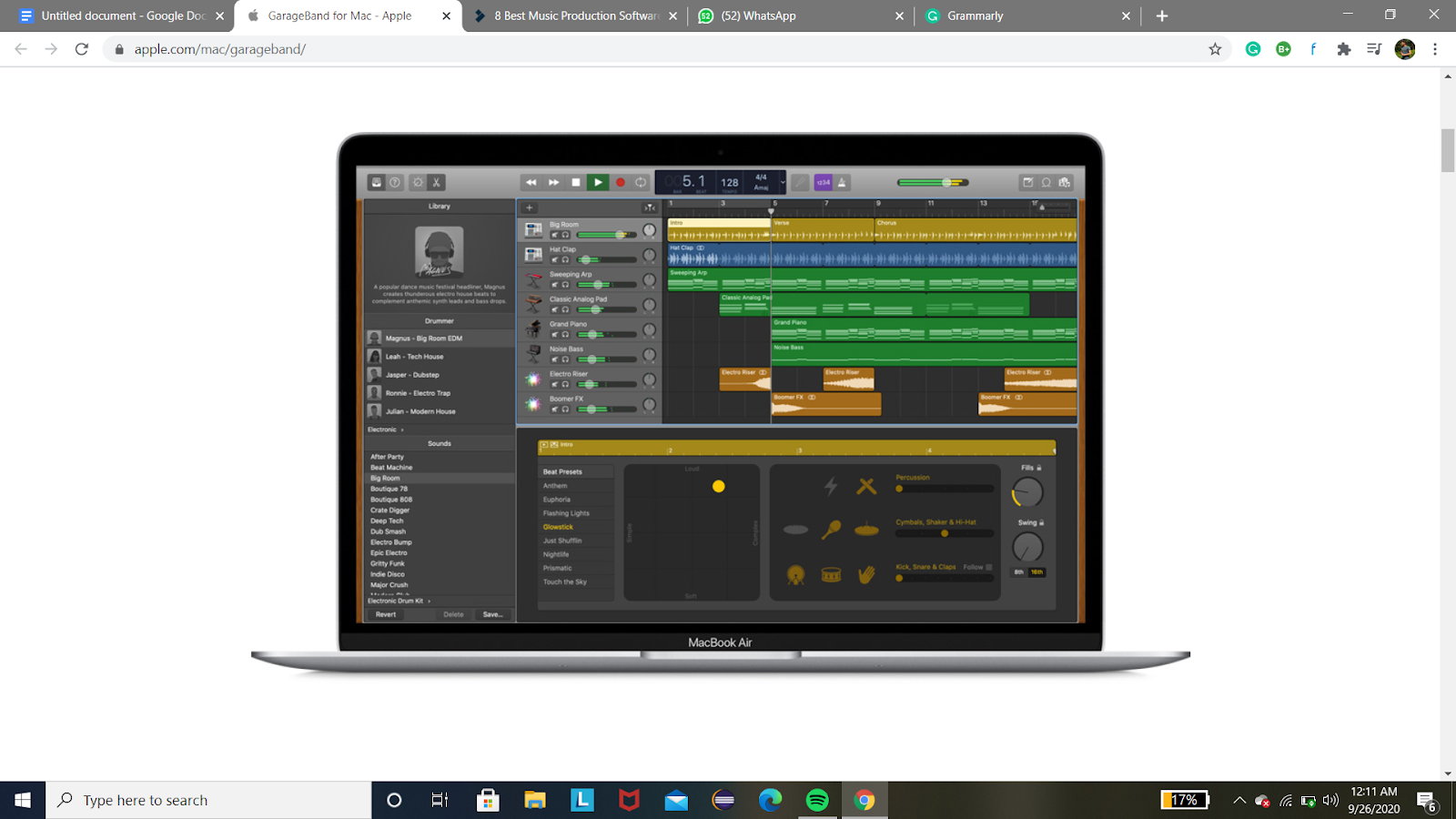Toggle the Cycle loop button

(x=641, y=182)
